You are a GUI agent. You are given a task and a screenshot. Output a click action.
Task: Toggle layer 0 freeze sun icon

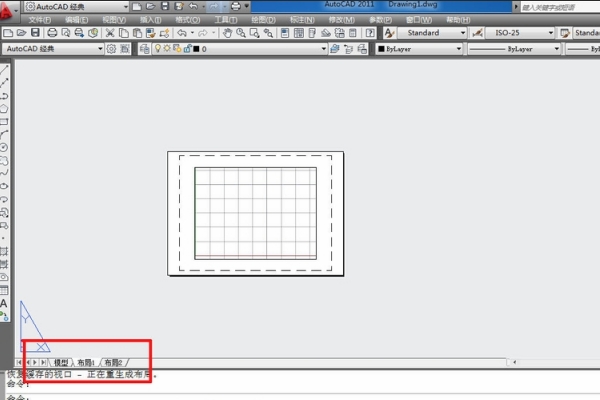167,49
